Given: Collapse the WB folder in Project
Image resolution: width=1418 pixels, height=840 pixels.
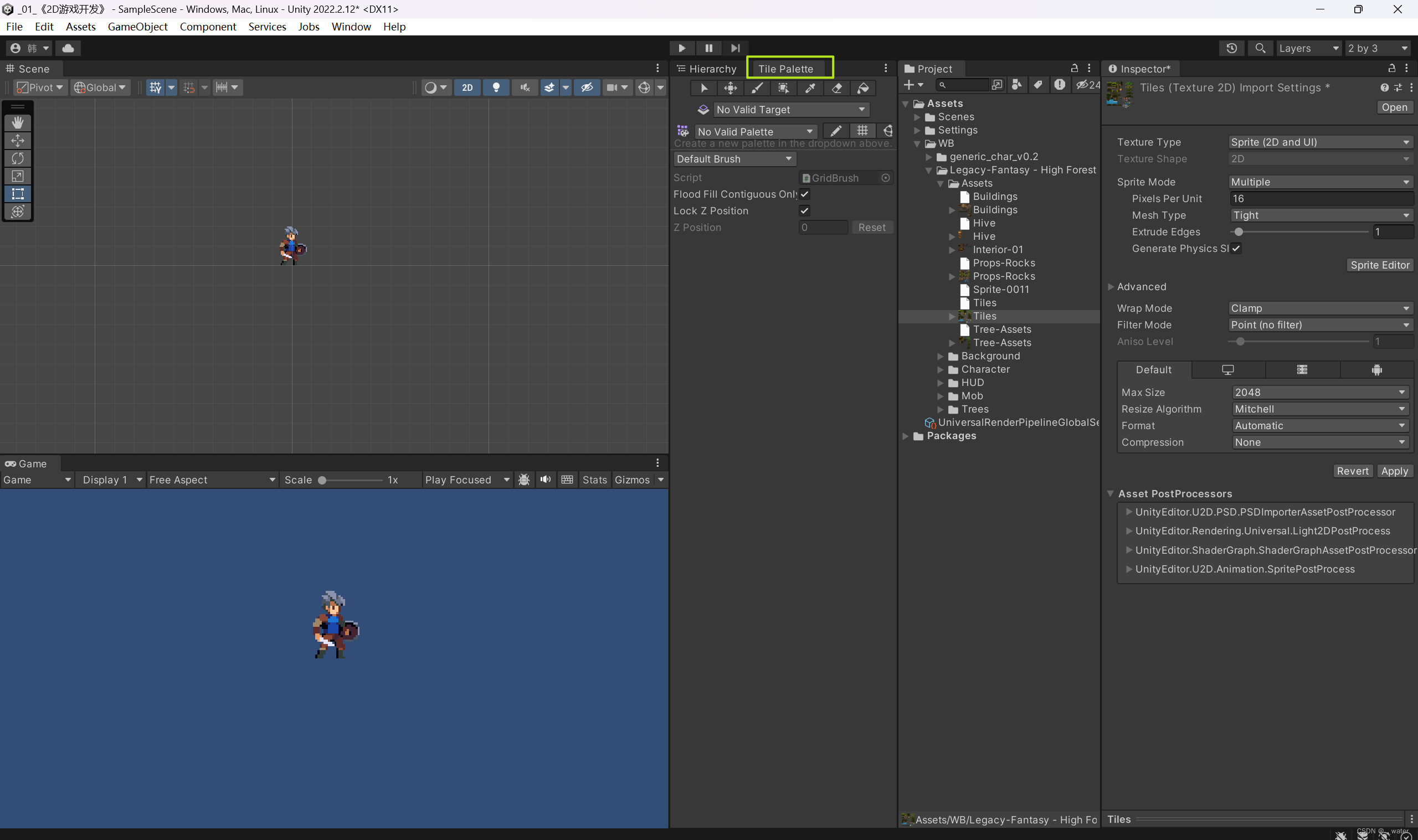Looking at the screenshot, I should tap(917, 143).
